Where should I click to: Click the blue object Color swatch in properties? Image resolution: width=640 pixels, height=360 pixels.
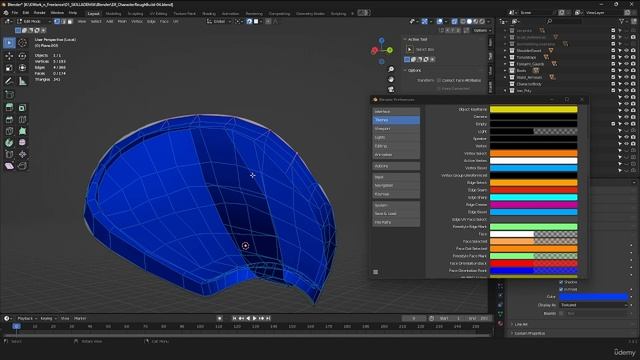point(593,297)
